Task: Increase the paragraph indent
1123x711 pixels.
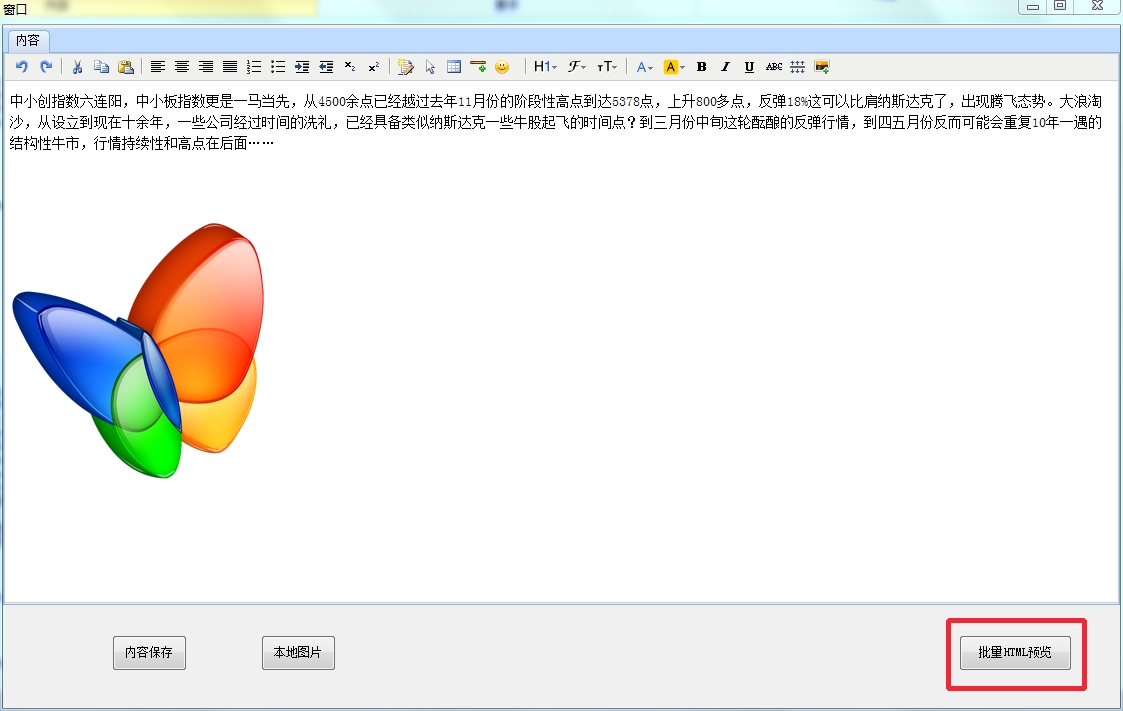Action: pyautogui.click(x=302, y=67)
